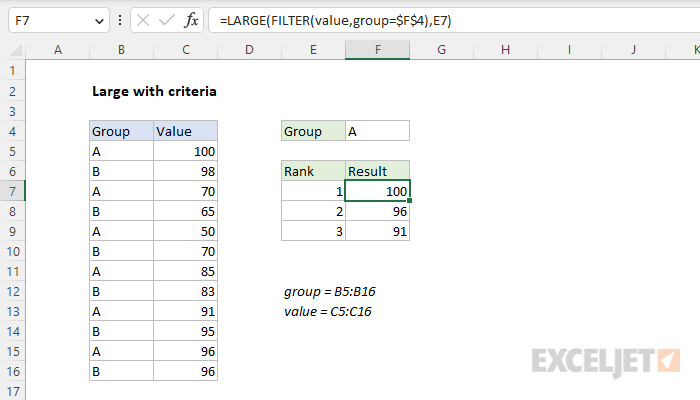Select column C header

coord(186,50)
